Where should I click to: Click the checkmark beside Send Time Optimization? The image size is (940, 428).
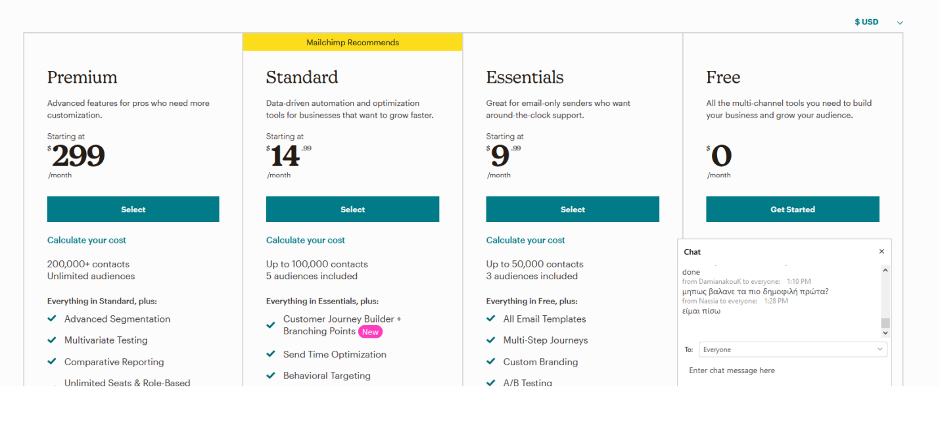tap(271, 354)
